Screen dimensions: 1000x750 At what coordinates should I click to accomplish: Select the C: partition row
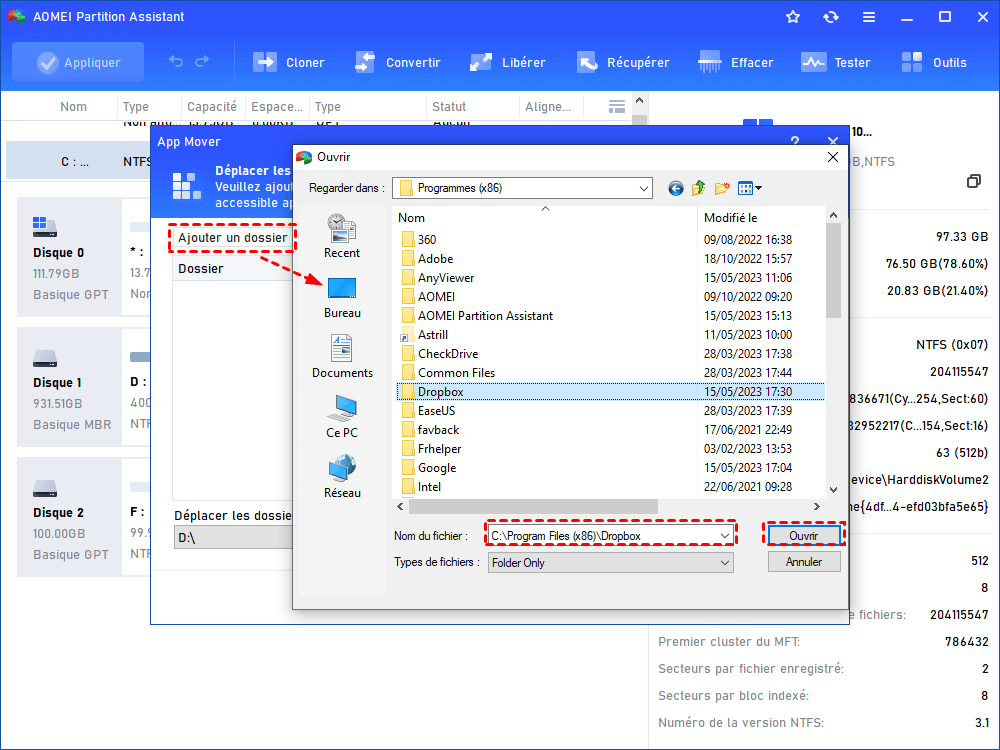(78, 161)
